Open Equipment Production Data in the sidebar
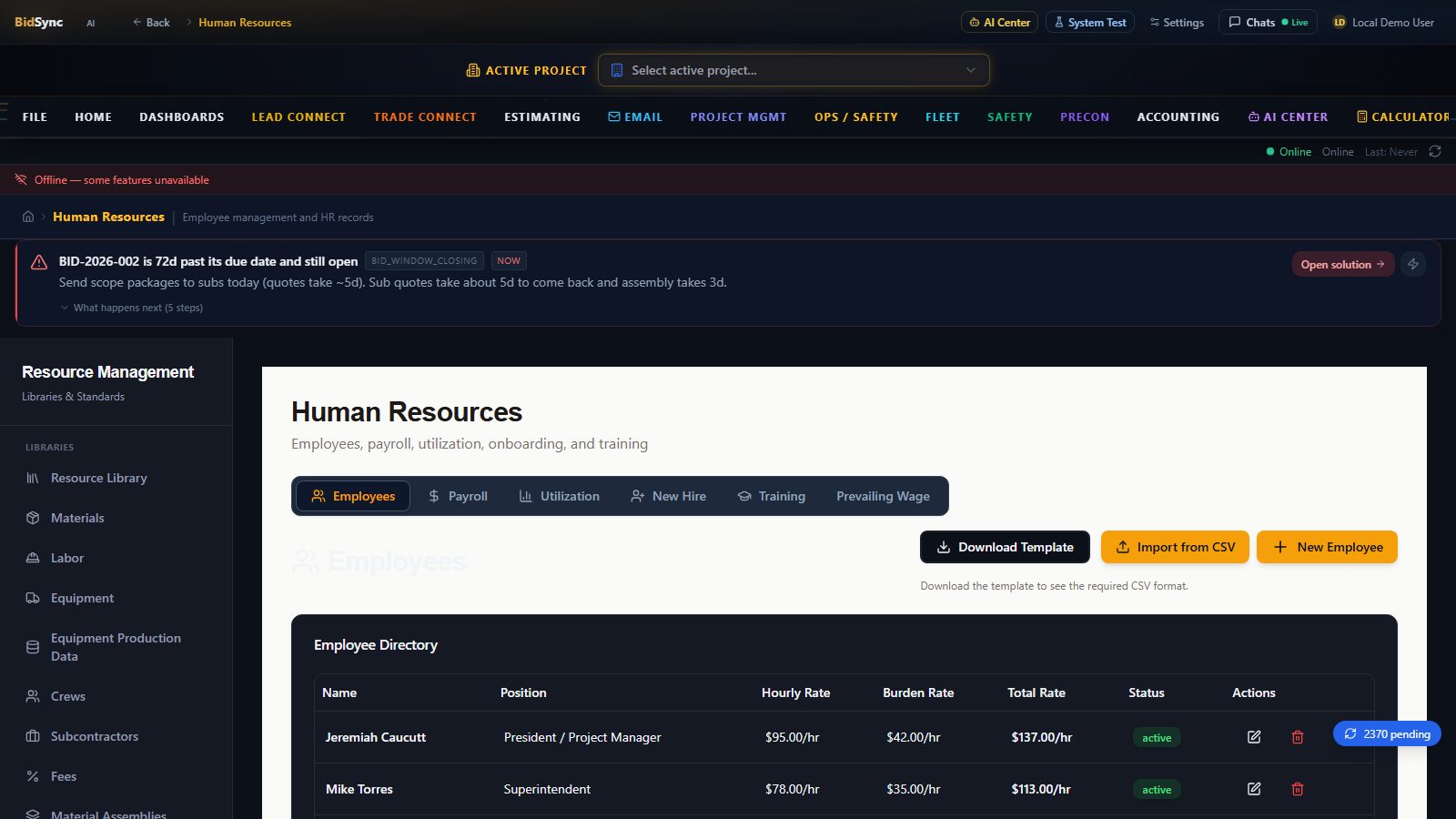Viewport: 1456px width, 819px height. point(116,647)
